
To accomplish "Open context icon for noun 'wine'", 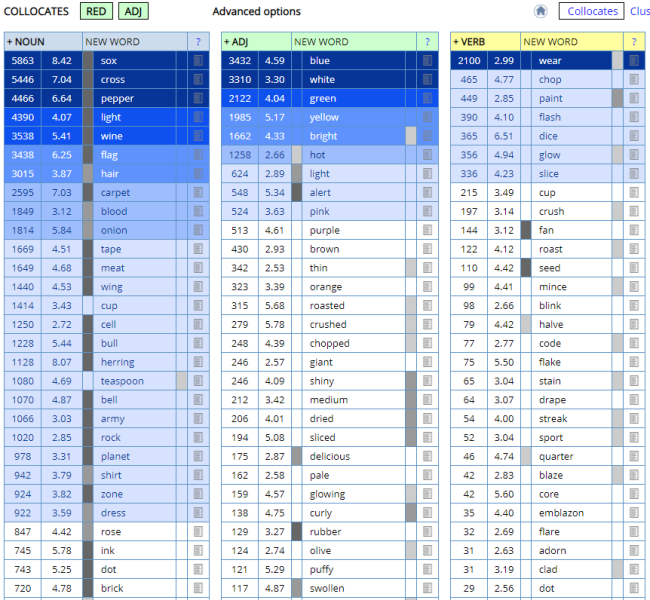I will (x=198, y=136).
